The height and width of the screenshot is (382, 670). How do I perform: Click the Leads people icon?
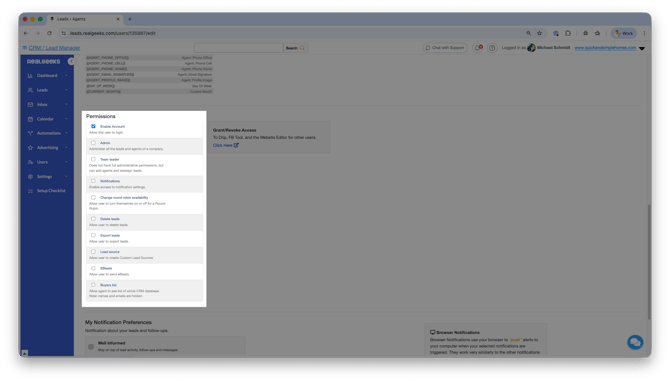(x=30, y=90)
